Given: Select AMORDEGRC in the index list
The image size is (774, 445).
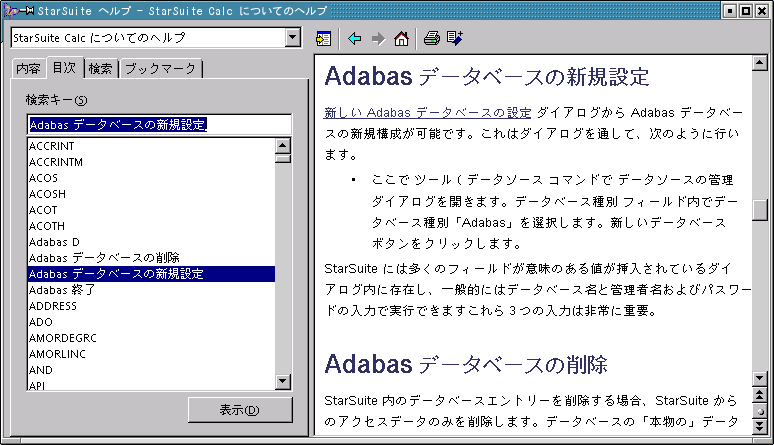Looking at the screenshot, I should 151,338.
